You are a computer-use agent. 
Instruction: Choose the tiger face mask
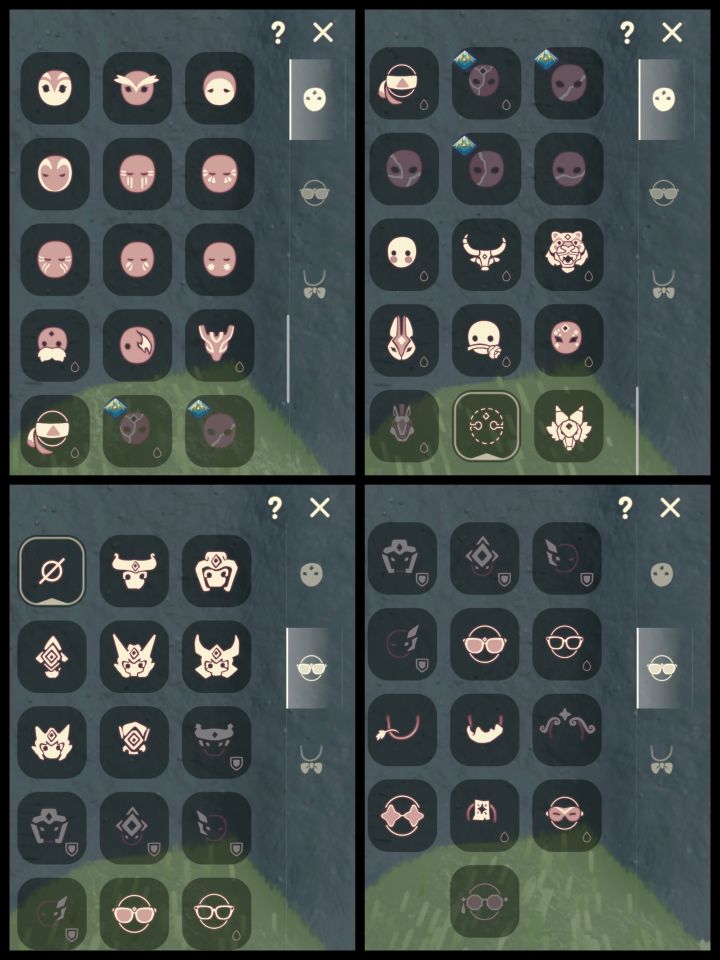click(568, 255)
